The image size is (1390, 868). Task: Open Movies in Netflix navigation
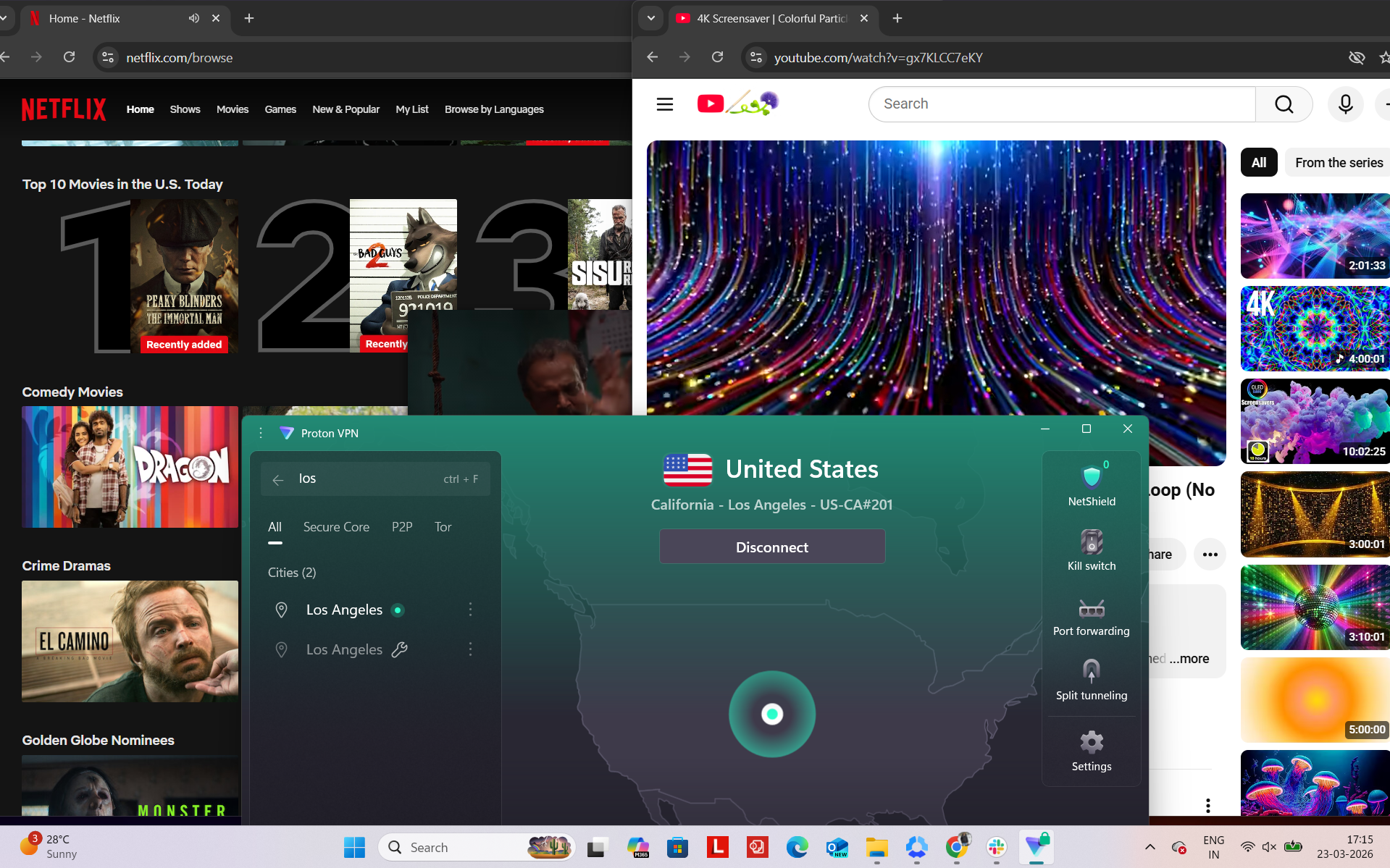[233, 109]
